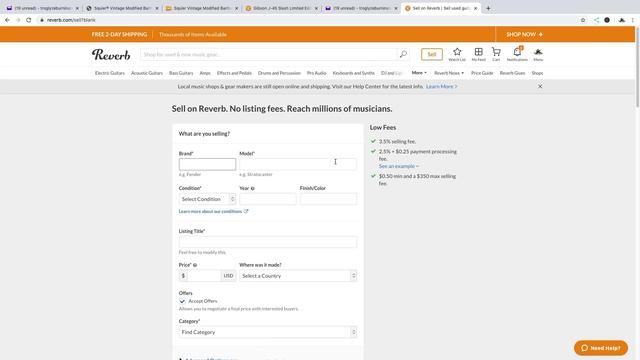Image resolution: width=640 pixels, height=360 pixels.
Task: Expand the More navigation menu
Action: (x=419, y=73)
